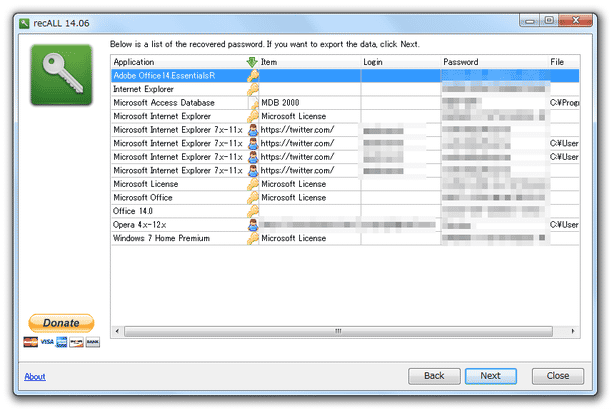Select the Opera 4x-12x row
612x413 pixels.
tap(345, 225)
